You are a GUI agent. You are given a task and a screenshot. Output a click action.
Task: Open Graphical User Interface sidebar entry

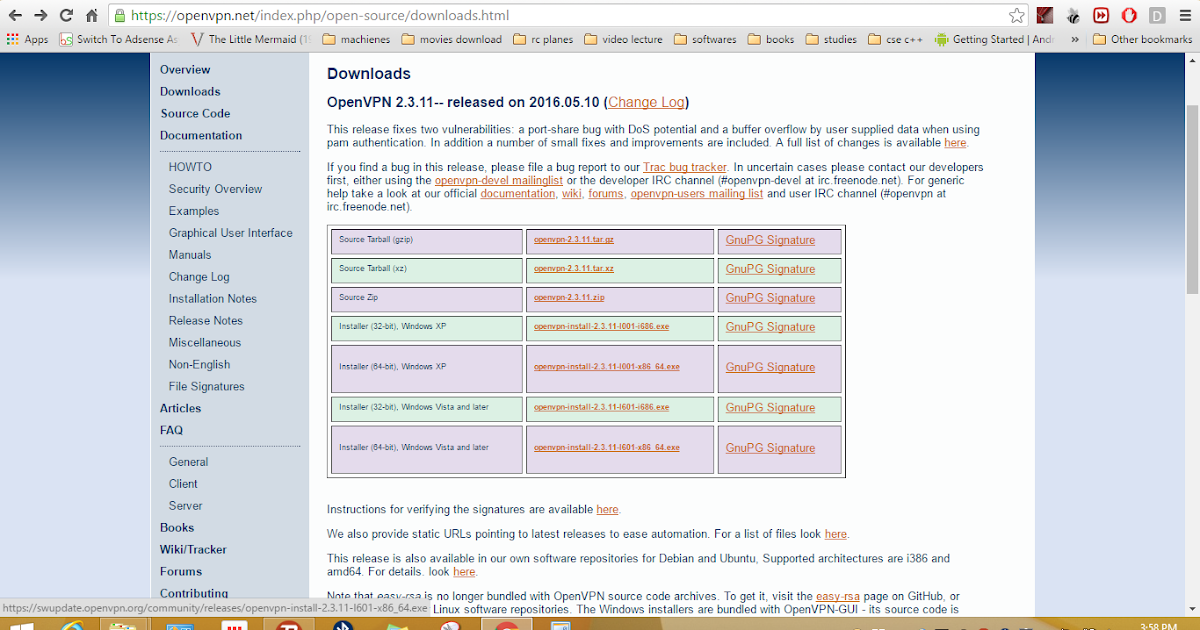coord(231,233)
